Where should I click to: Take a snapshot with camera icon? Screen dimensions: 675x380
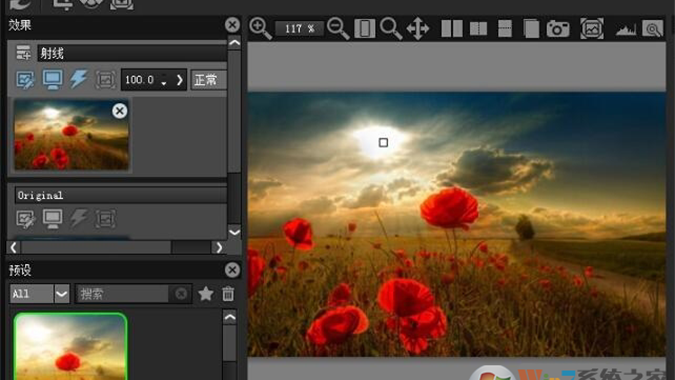pyautogui.click(x=558, y=29)
